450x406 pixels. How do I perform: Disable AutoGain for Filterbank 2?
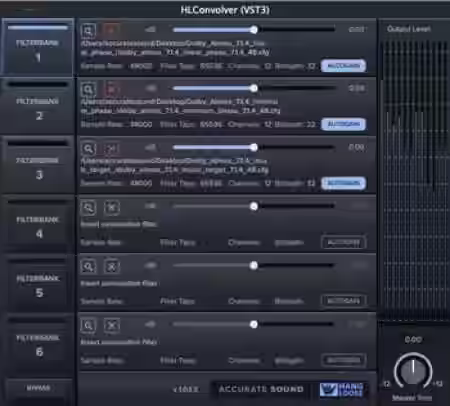pyautogui.click(x=343, y=124)
